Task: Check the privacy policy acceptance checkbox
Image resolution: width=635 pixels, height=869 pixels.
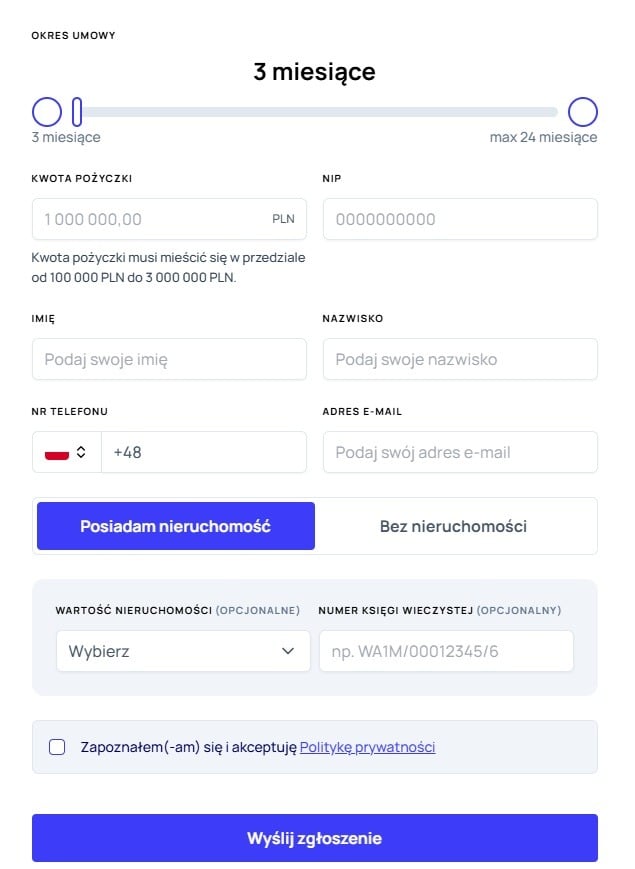Action: [57, 746]
